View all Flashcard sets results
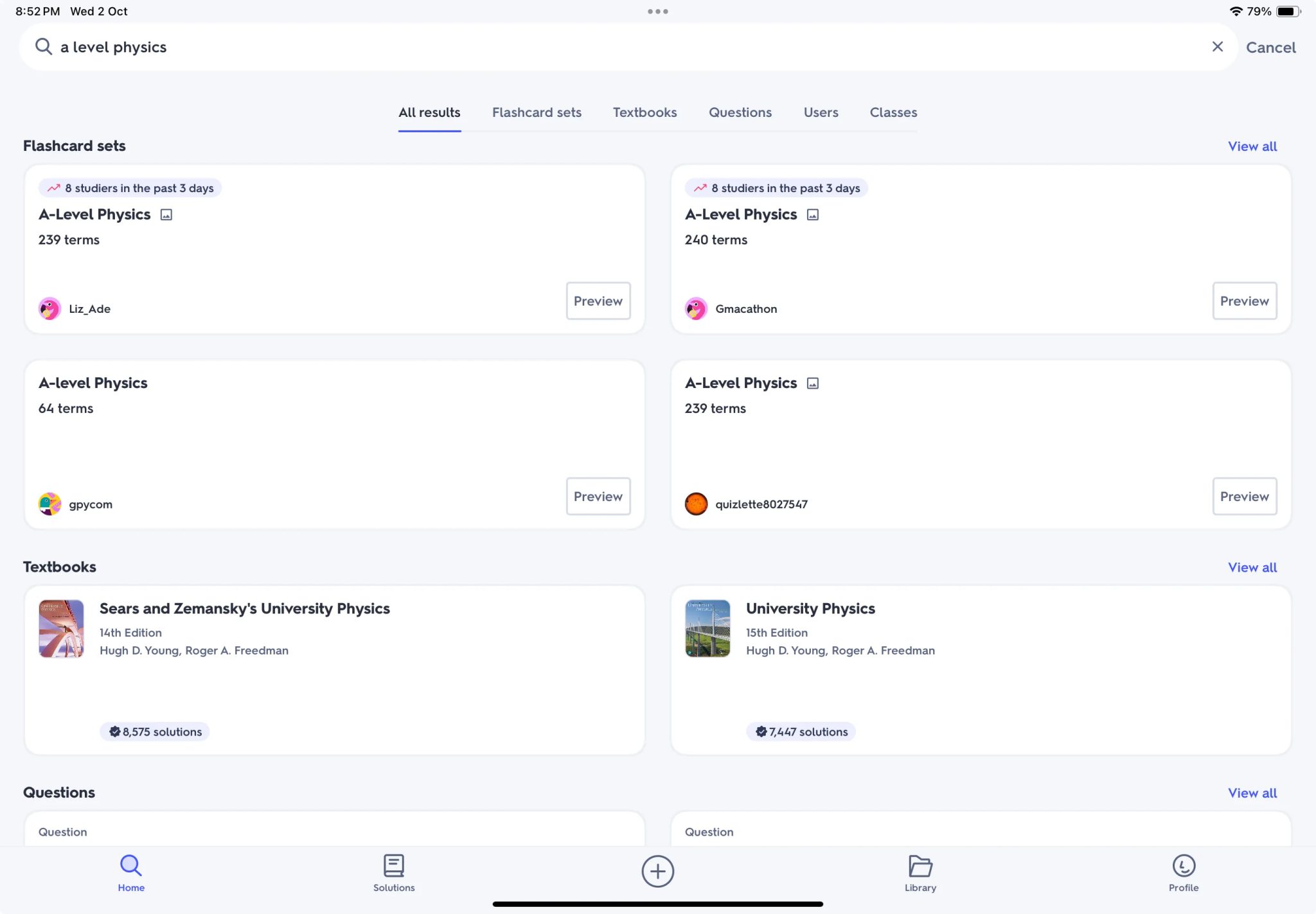Screen dimensions: 1316x914 (x=1252, y=146)
